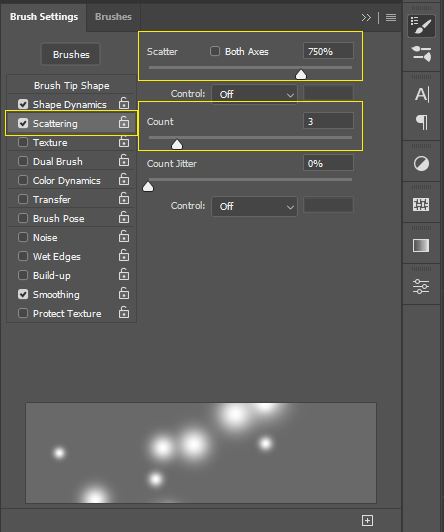Enable the Color Dynamics checkbox
Screen dimensions: 444x532
pyautogui.click(x=23, y=180)
